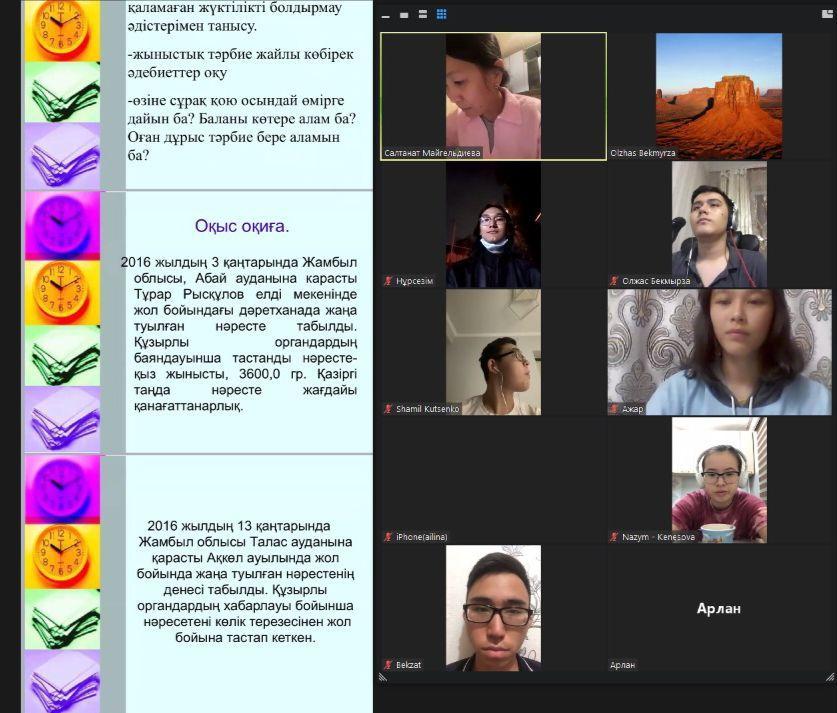Click the active-speaker strip view icon
Image resolution: width=837 pixels, height=713 pixels.
click(422, 14)
